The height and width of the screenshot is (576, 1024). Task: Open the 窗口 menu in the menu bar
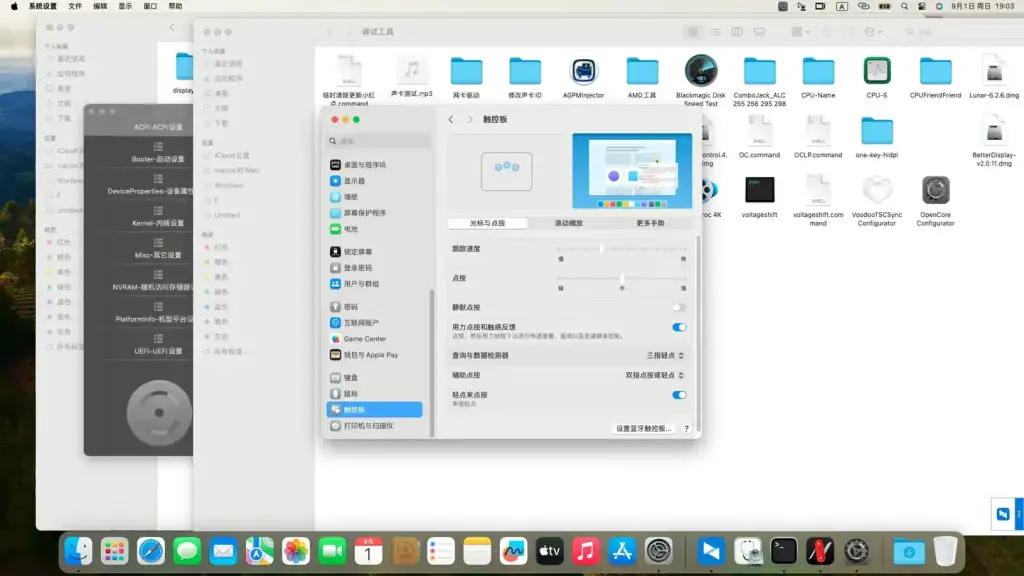click(150, 6)
